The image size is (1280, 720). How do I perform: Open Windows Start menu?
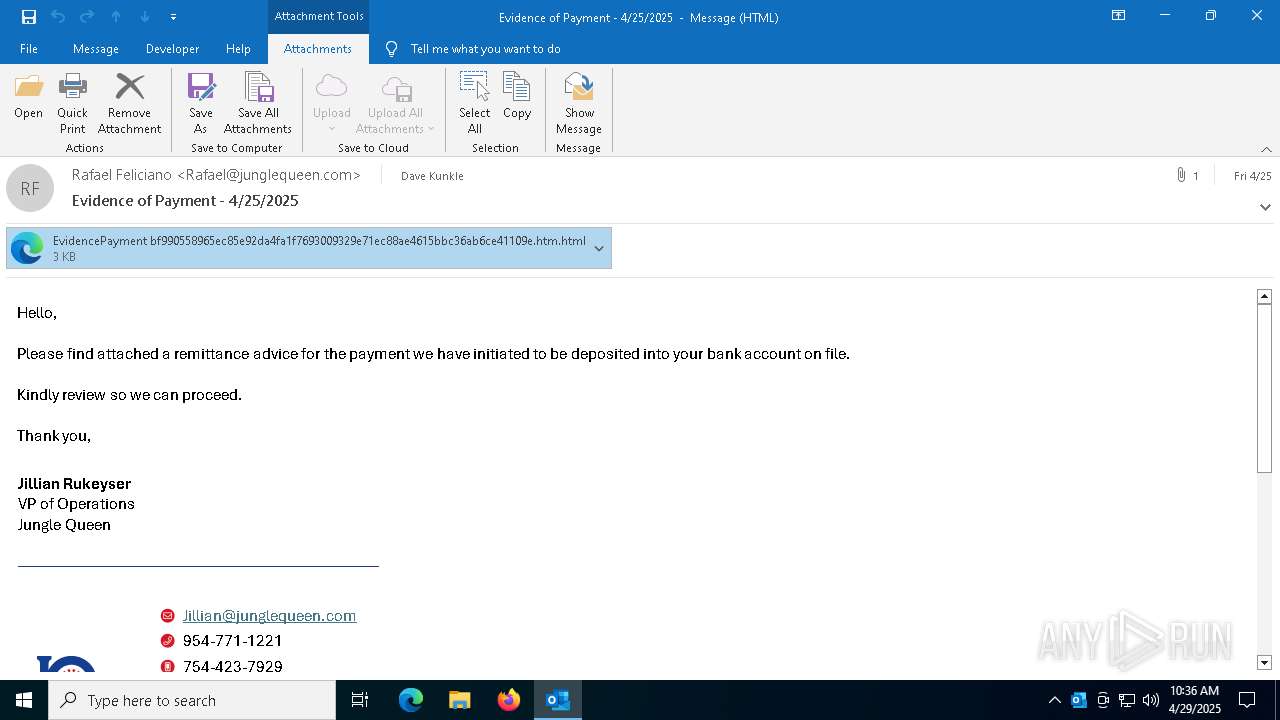click(24, 700)
